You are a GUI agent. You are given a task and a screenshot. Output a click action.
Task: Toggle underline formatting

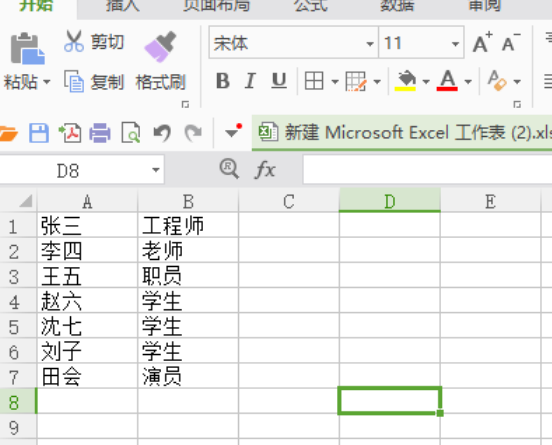[x=279, y=81]
